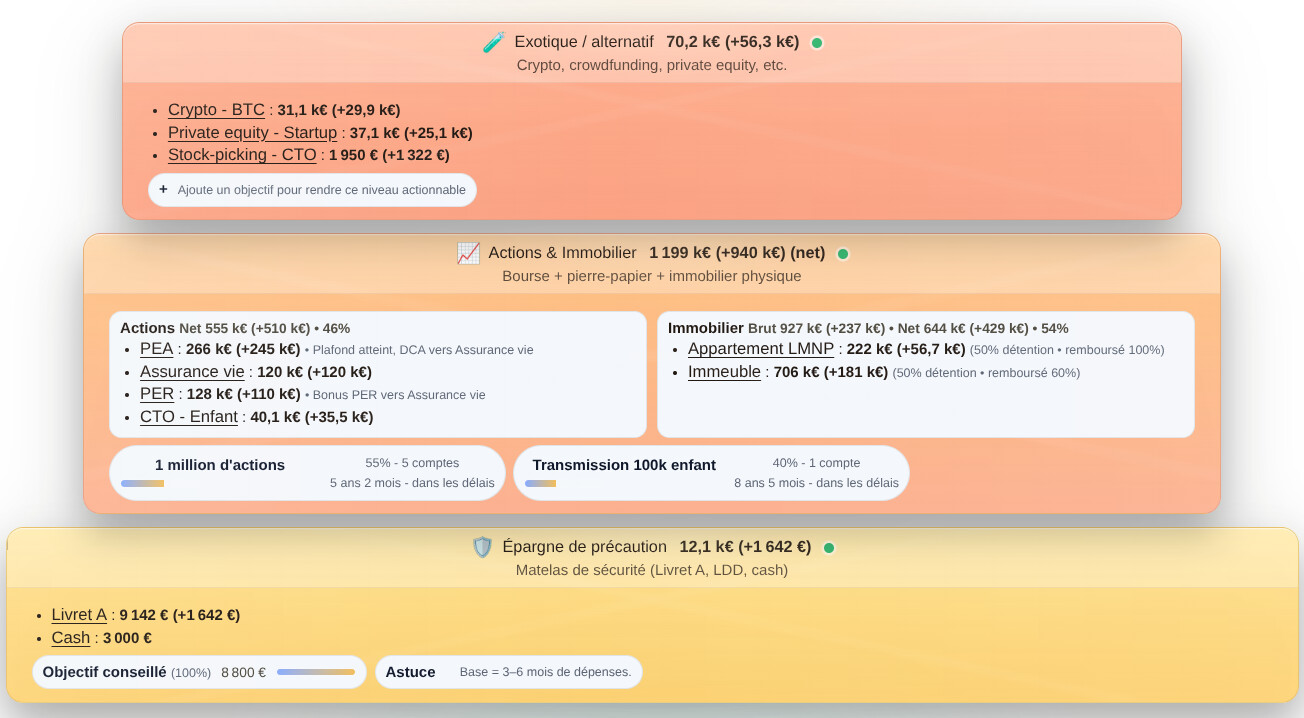Open the Private equity - Startup link

[x=252, y=133]
